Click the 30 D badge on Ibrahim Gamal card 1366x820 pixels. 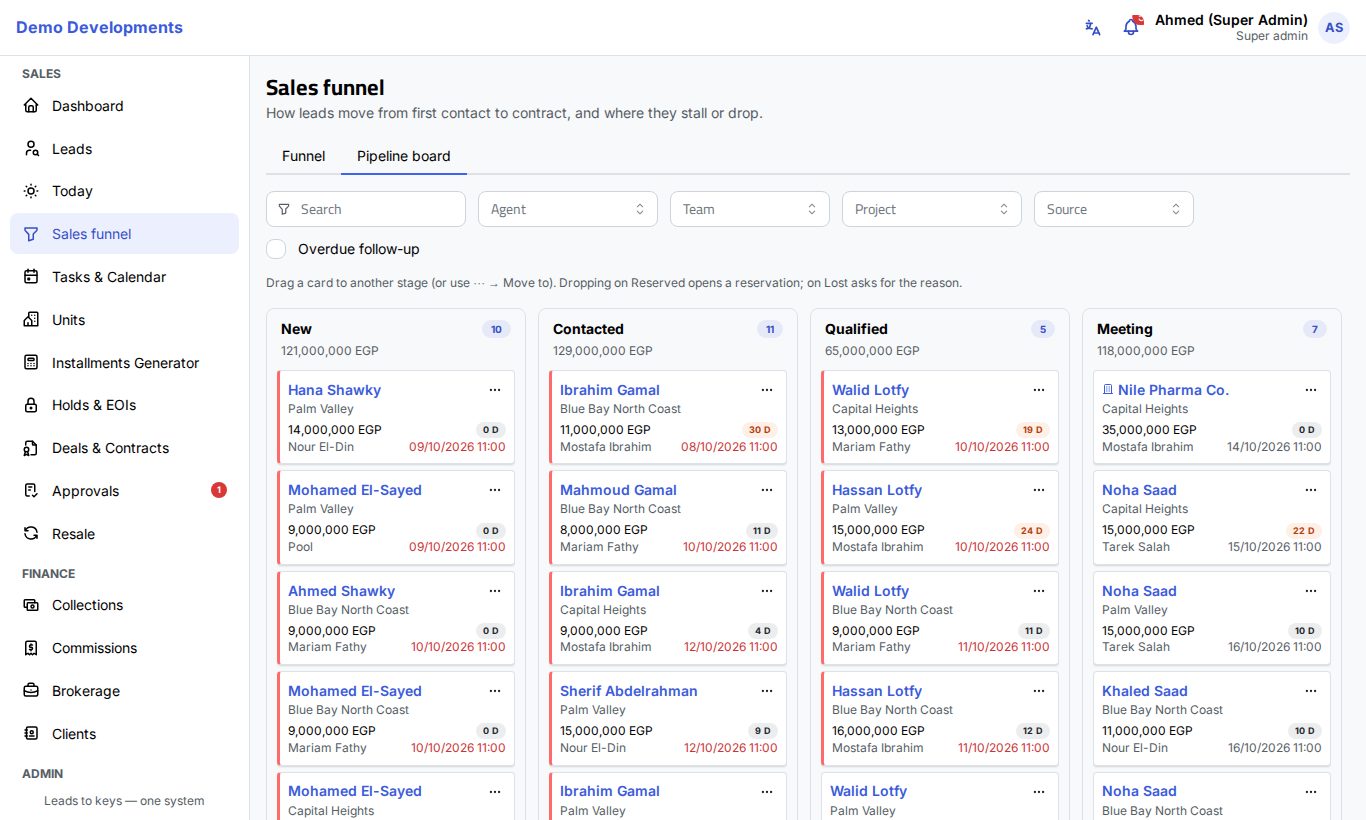(x=760, y=430)
